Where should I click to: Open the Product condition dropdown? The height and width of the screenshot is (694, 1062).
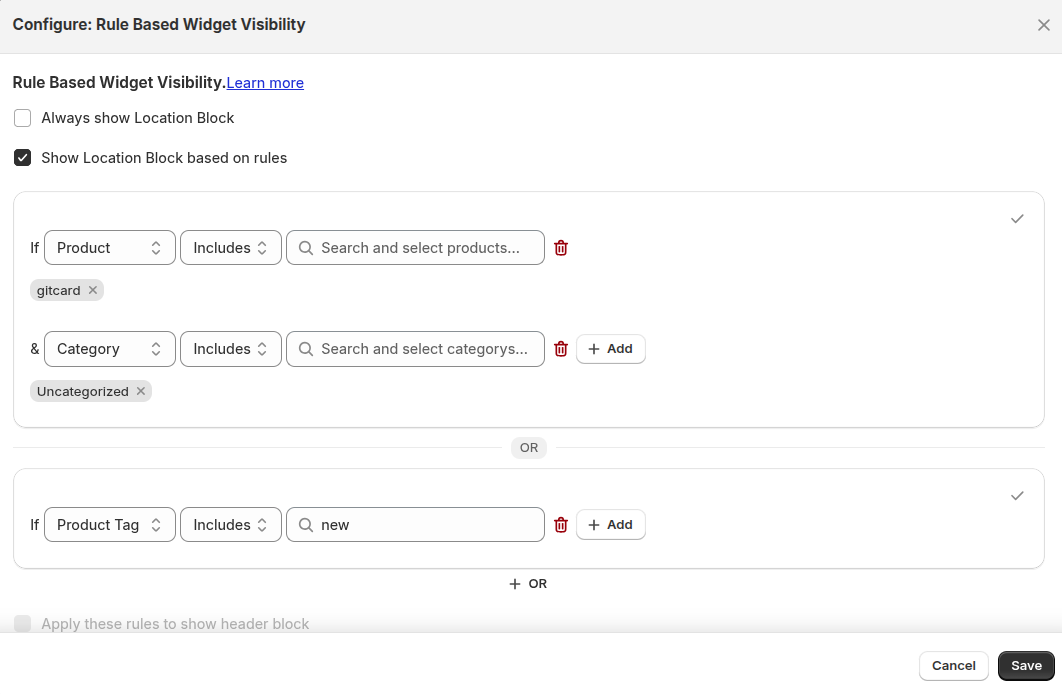(109, 247)
